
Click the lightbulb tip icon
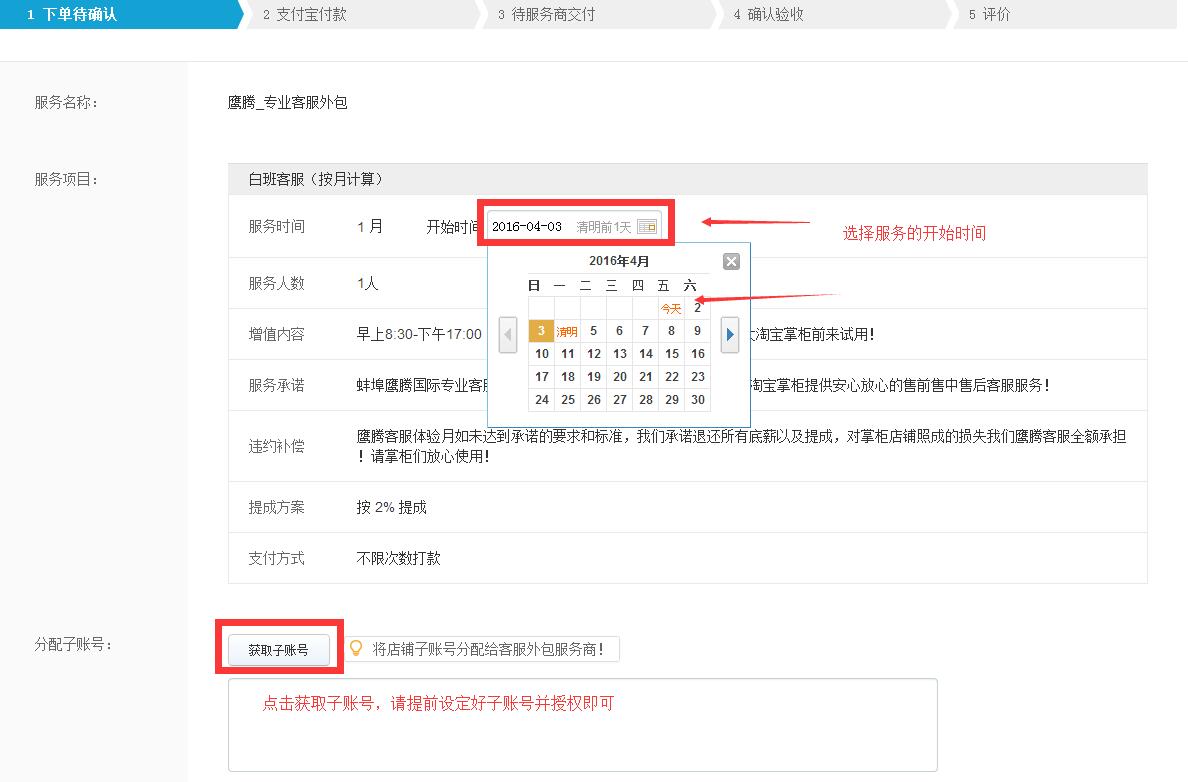coord(355,648)
